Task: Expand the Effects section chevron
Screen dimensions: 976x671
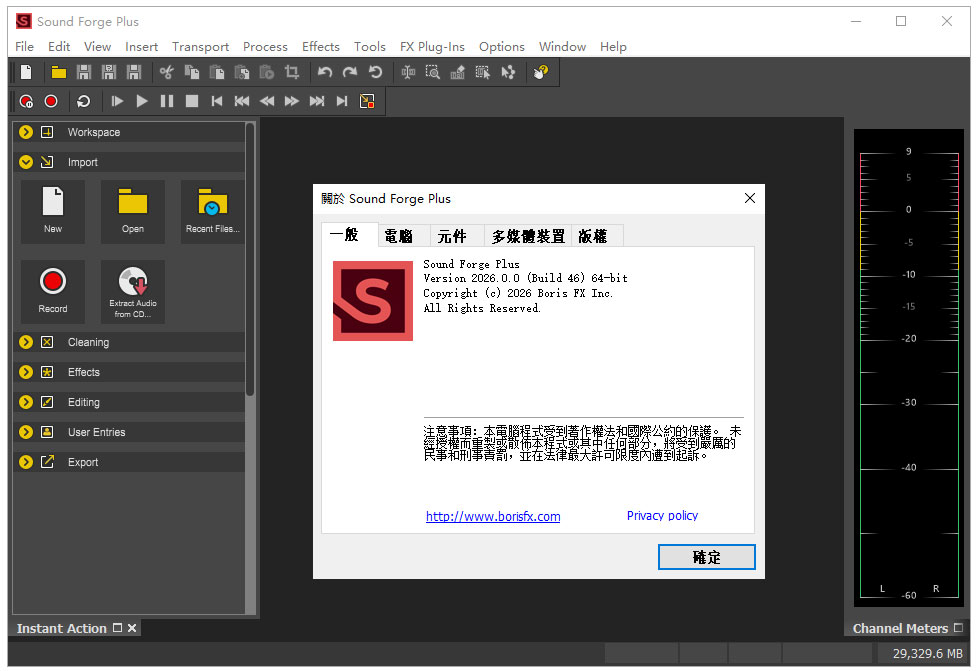Action: (x=26, y=372)
